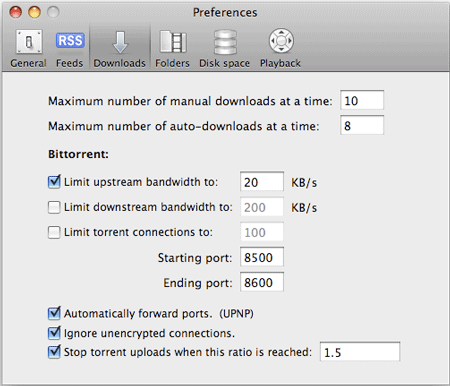Enable Limit torrent connections checkbox
The image size is (450, 386).
[54, 232]
